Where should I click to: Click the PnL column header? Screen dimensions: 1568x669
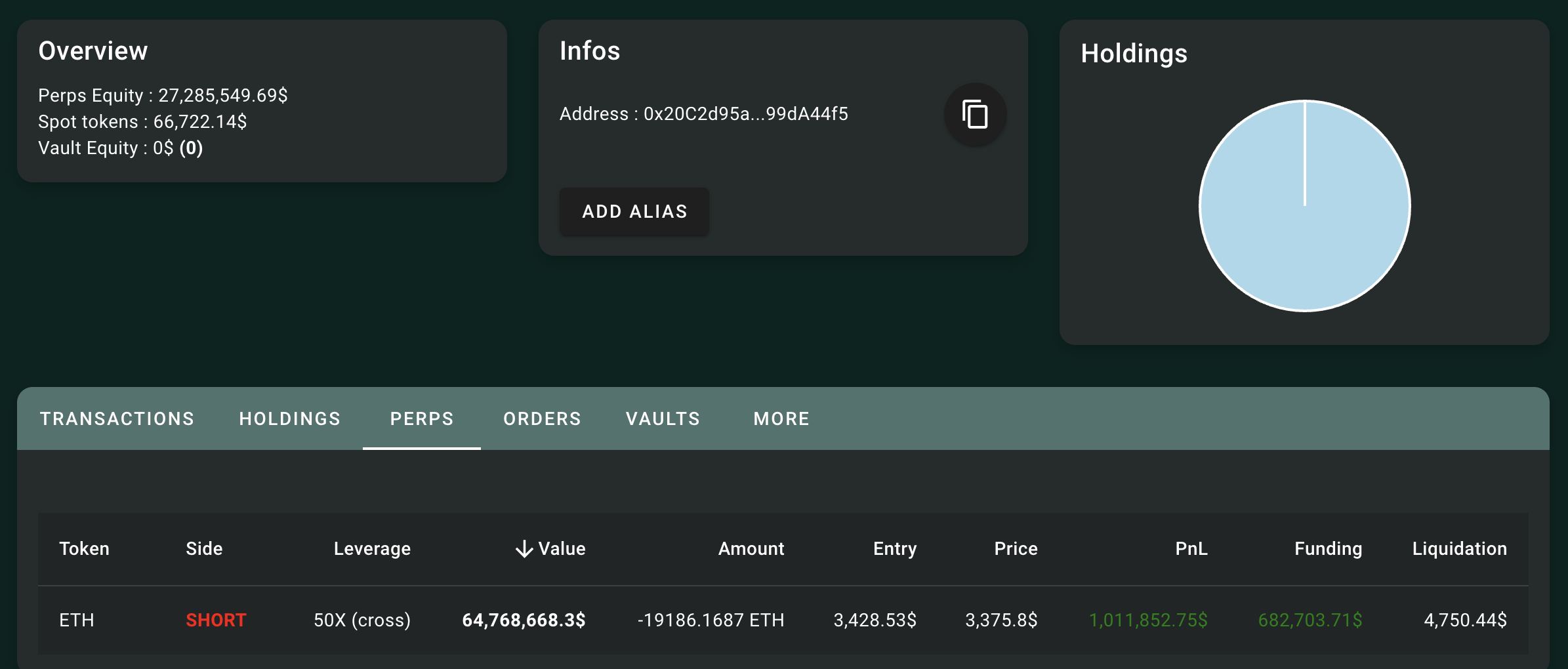point(1191,548)
